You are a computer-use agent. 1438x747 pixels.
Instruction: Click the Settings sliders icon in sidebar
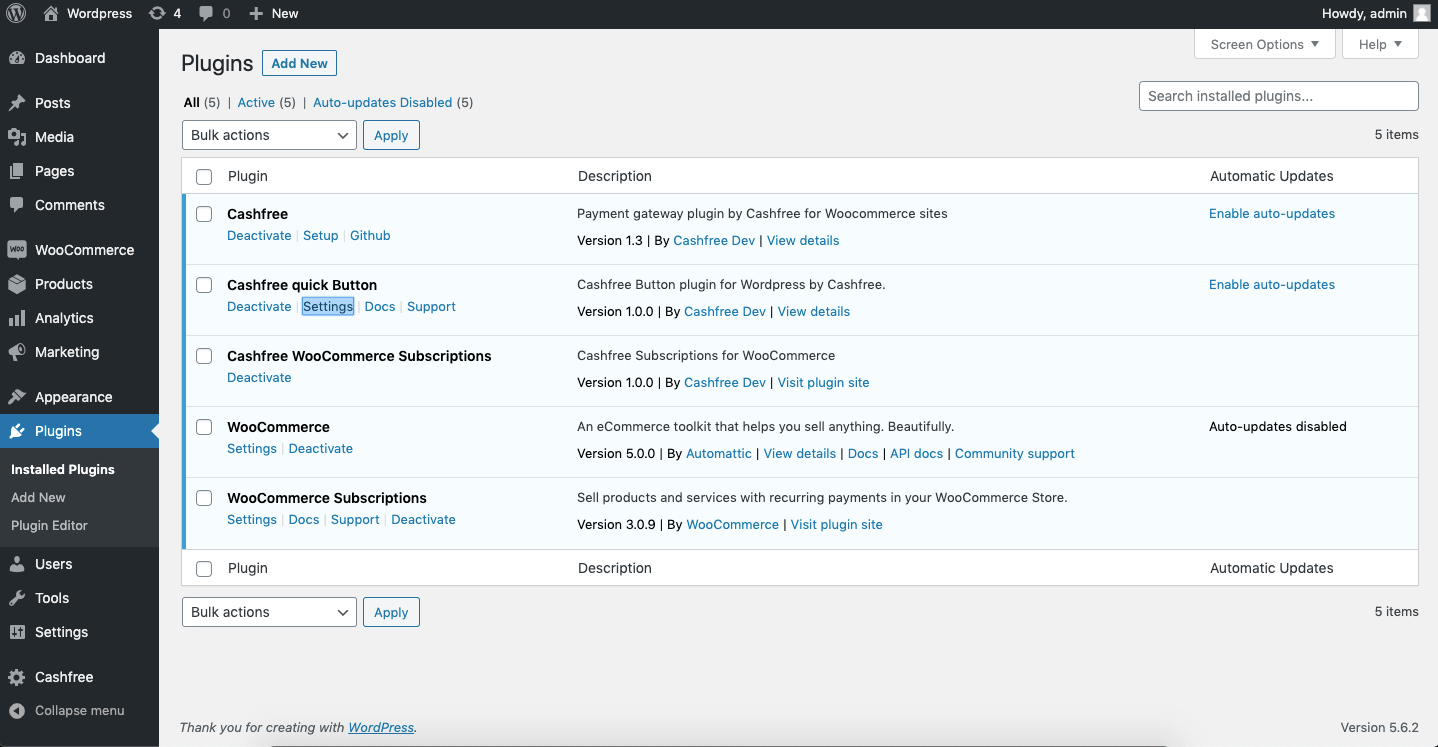[x=17, y=632]
